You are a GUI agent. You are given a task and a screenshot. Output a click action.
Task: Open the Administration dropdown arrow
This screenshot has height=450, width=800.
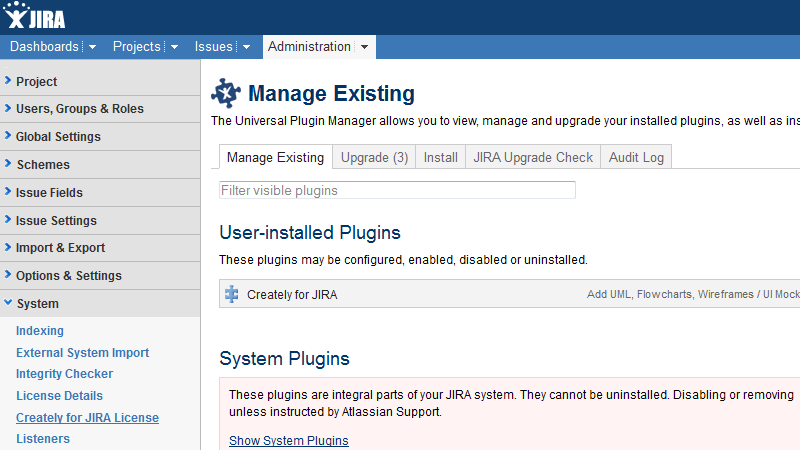[x=364, y=47]
